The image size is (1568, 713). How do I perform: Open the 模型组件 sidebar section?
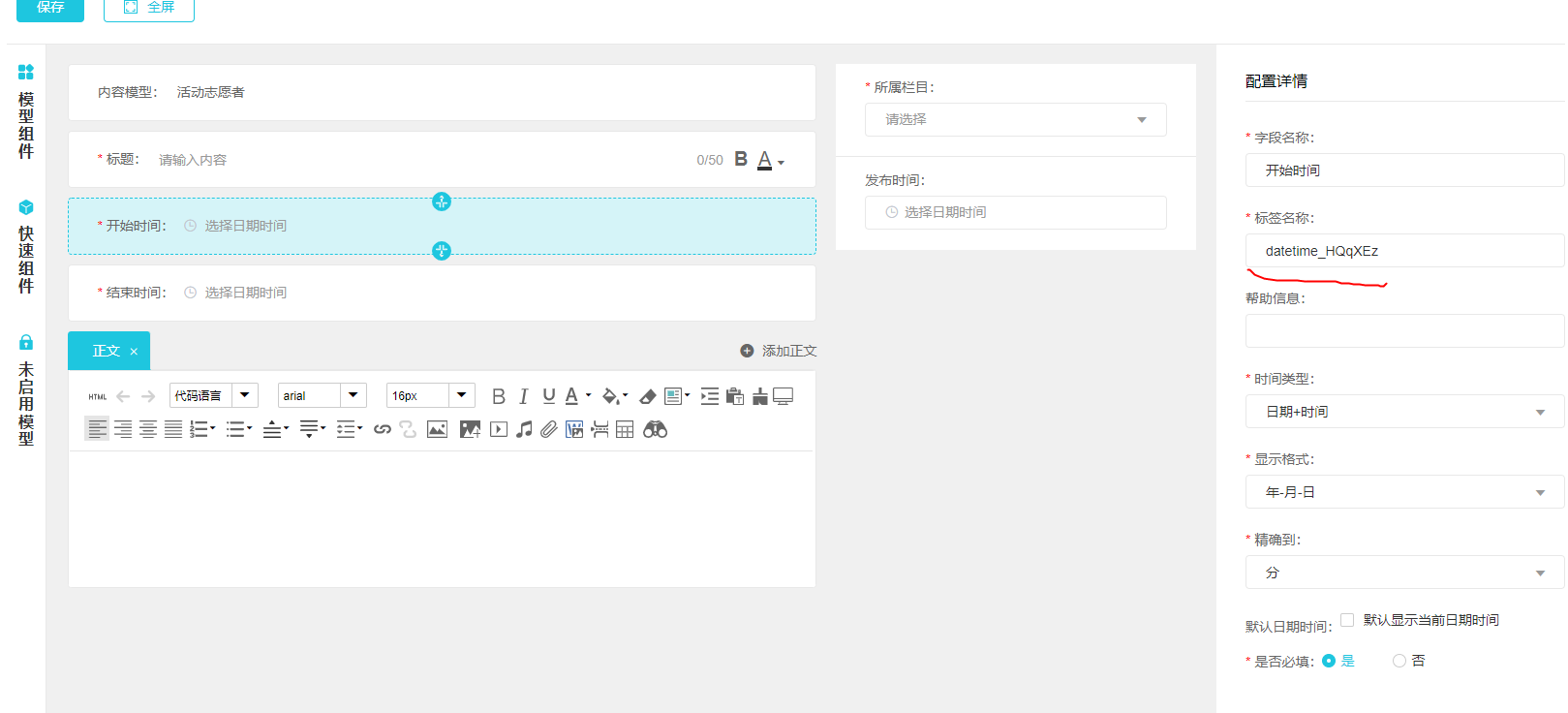pos(26,111)
